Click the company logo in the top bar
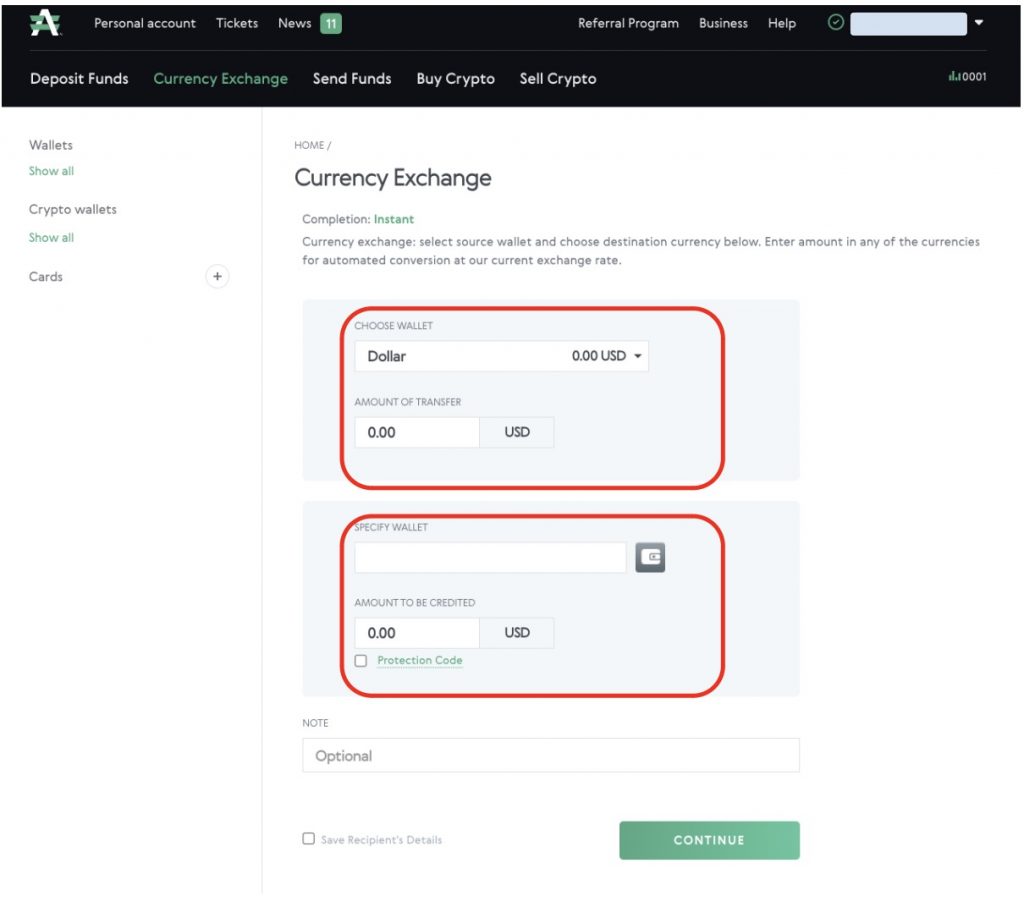Screen dimensions: 1024x907 (45, 22)
